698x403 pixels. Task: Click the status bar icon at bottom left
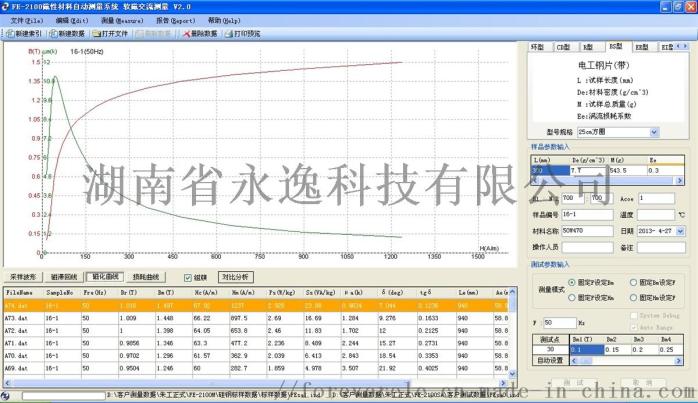pyautogui.click(x=5, y=395)
